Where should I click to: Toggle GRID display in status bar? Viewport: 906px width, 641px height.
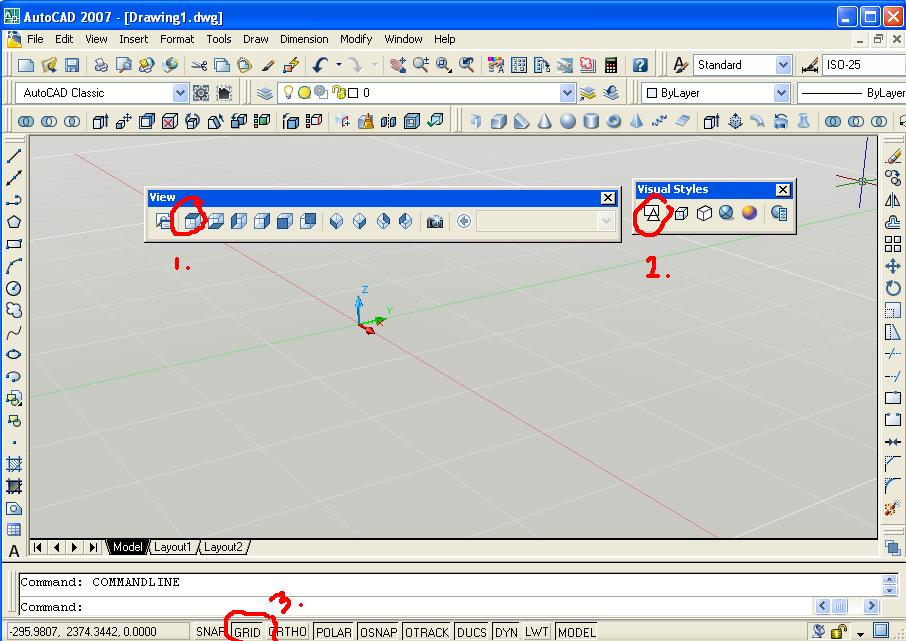[247, 632]
